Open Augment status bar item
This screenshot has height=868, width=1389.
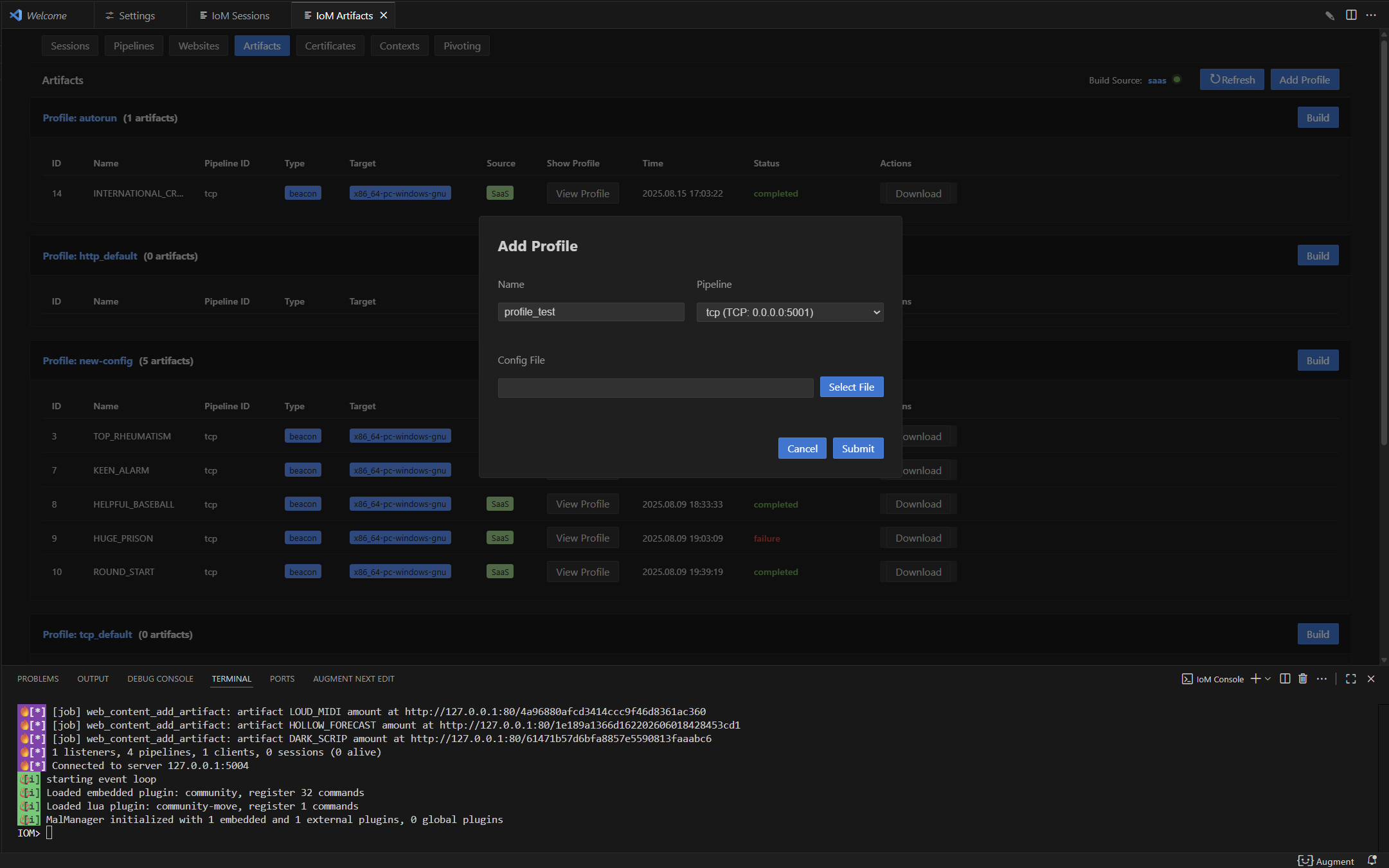point(1325,861)
